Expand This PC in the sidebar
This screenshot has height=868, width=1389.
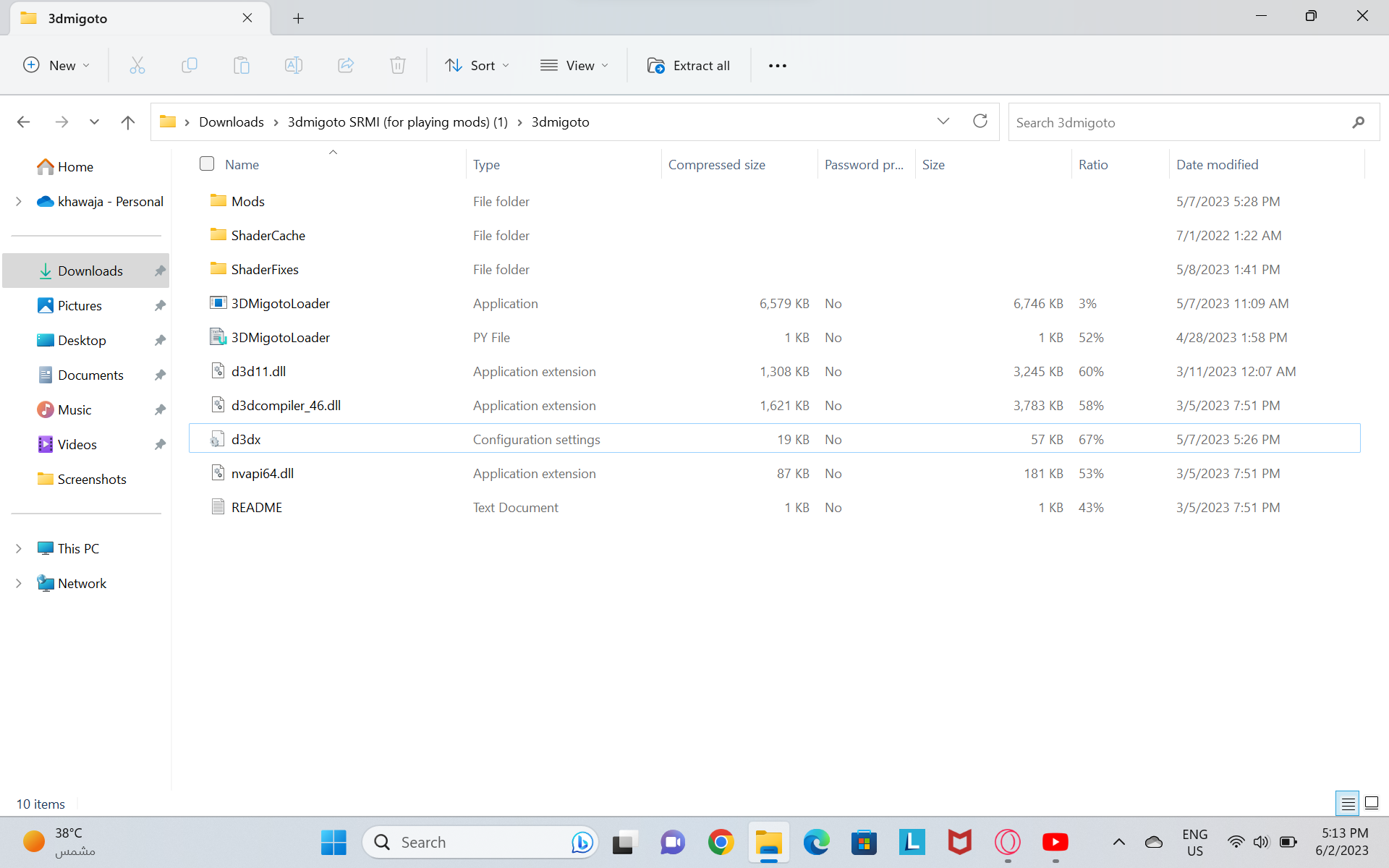19,548
